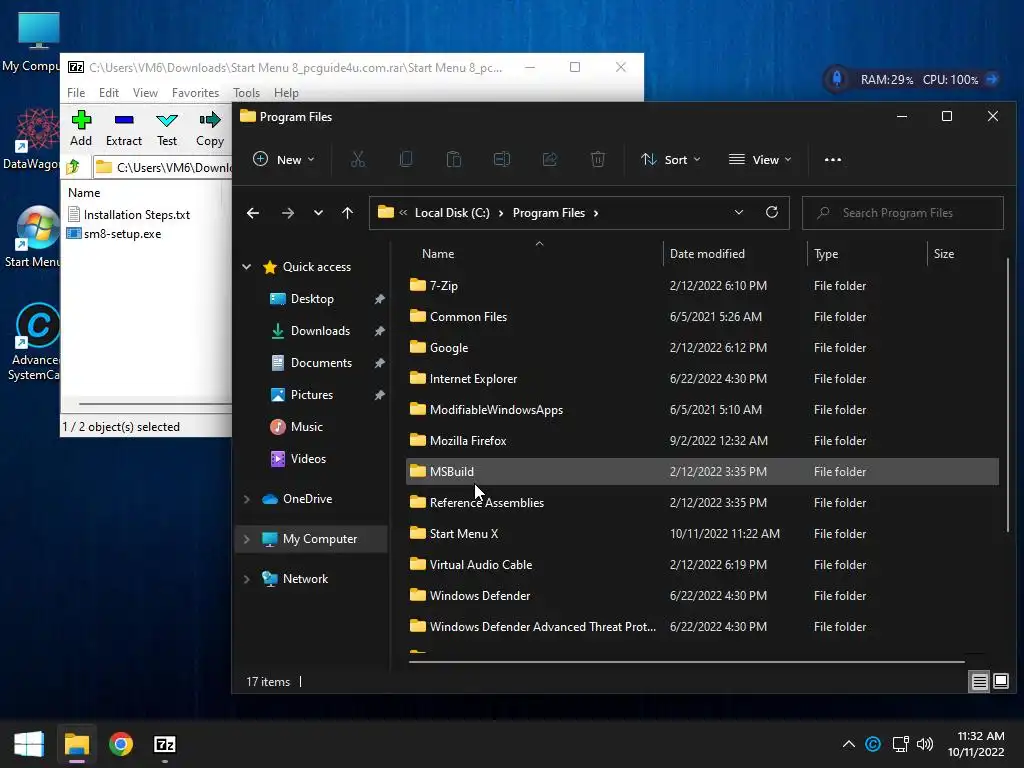The image size is (1024, 768).
Task: Go up one folder level with up arrow
Action: tap(347, 213)
